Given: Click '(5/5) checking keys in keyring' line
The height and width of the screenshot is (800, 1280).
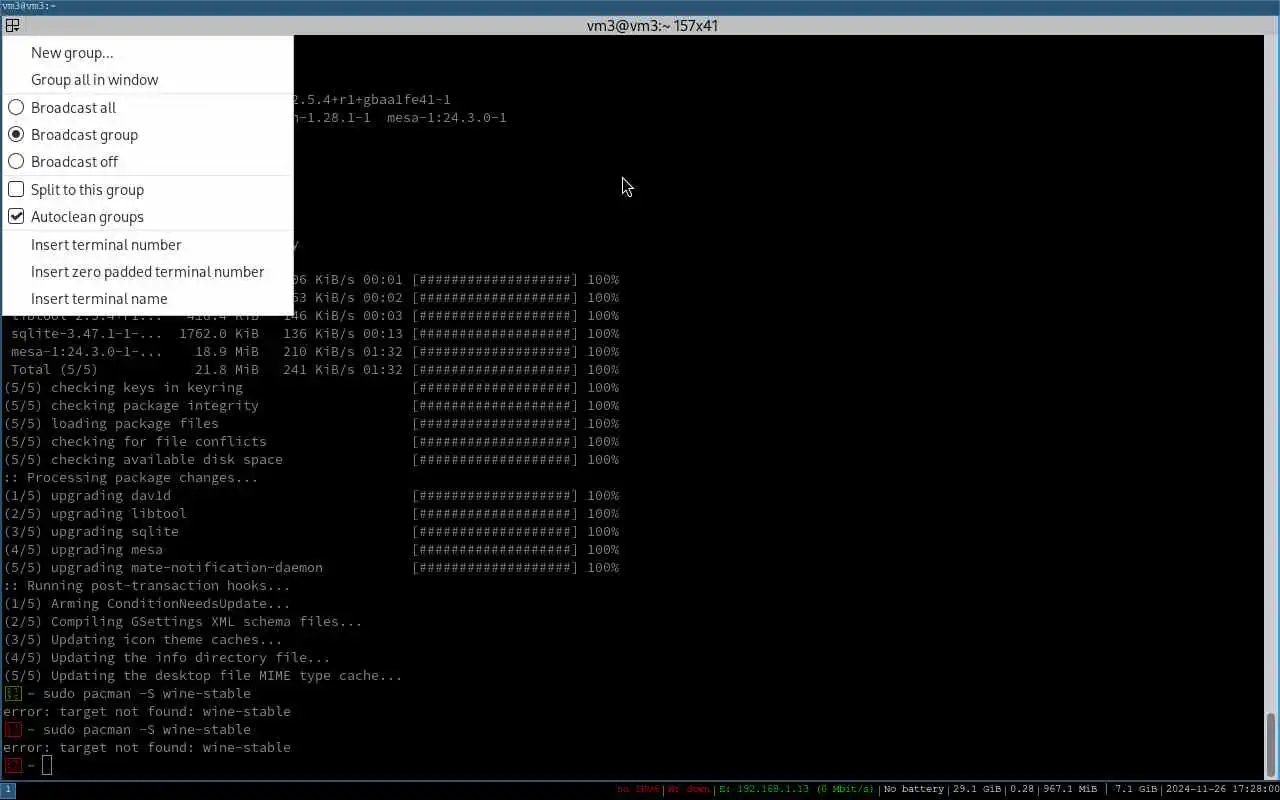Looking at the screenshot, I should [123, 388].
